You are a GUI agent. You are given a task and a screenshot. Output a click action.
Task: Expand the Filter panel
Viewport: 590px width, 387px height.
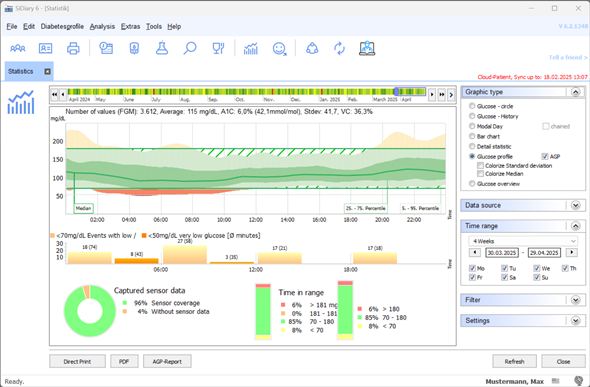575,300
